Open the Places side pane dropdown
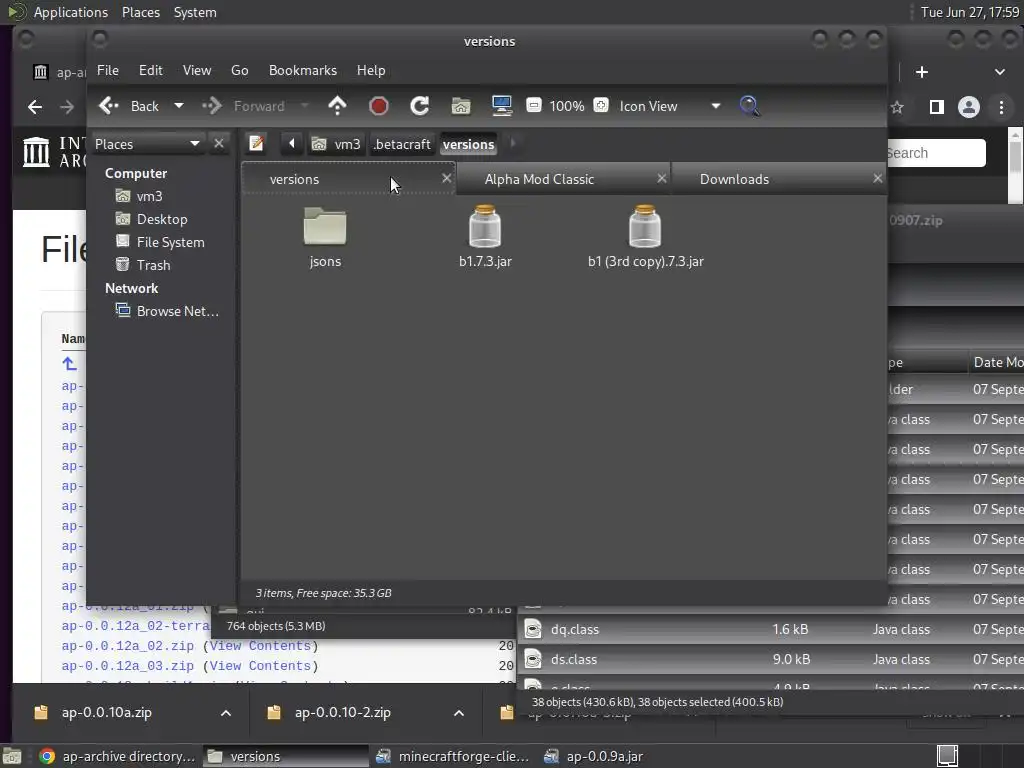 coord(148,144)
